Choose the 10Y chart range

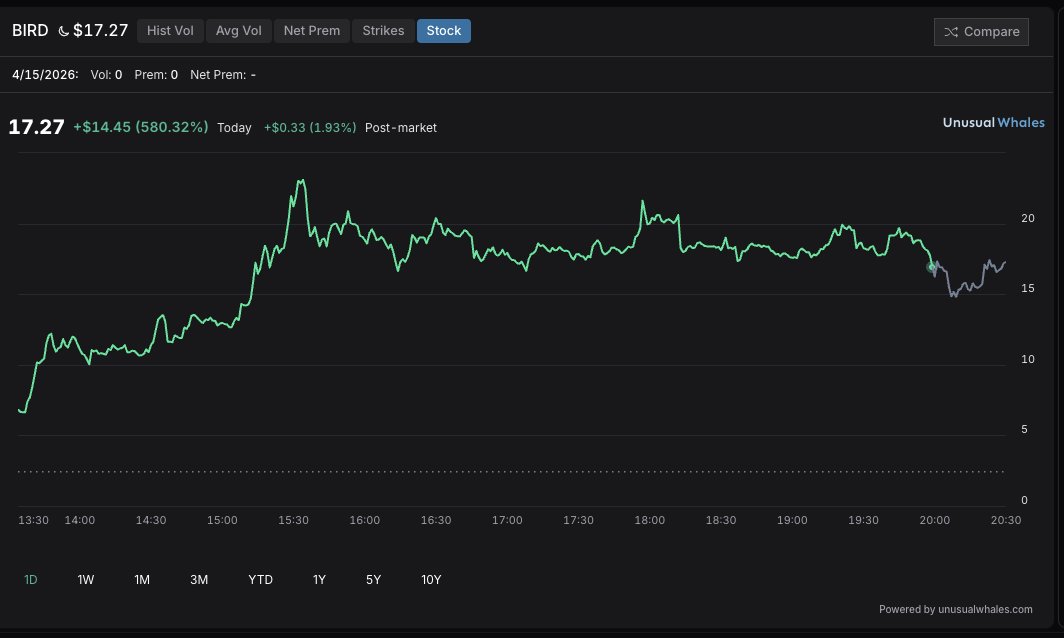[x=431, y=579]
